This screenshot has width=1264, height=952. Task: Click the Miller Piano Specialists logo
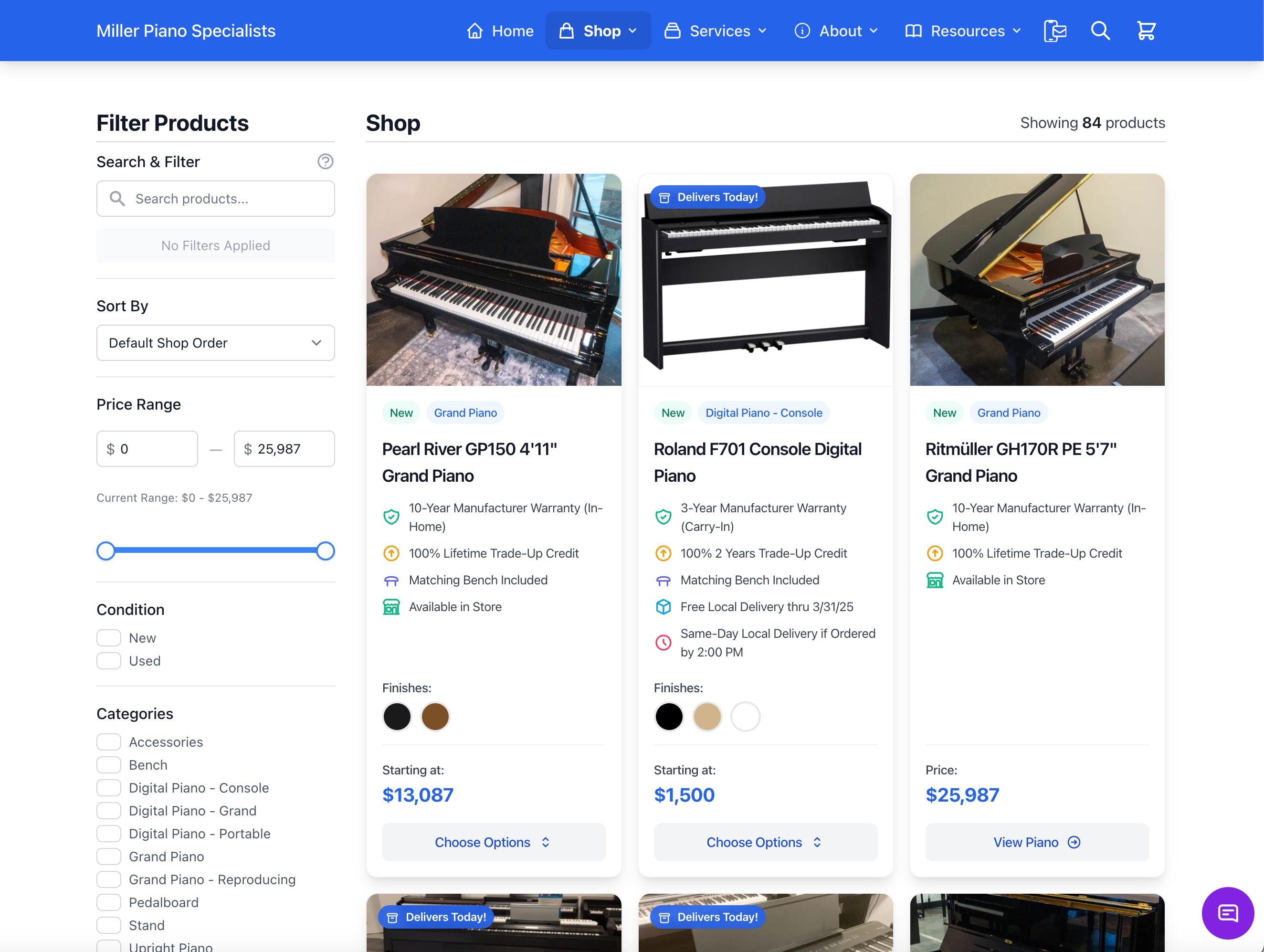pyautogui.click(x=186, y=31)
